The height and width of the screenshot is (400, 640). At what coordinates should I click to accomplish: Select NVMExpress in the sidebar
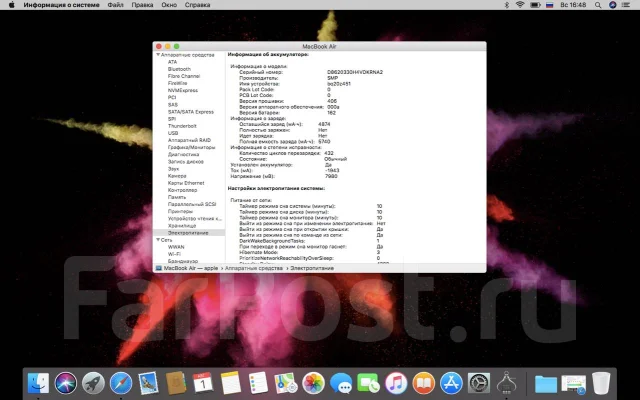coord(183,91)
